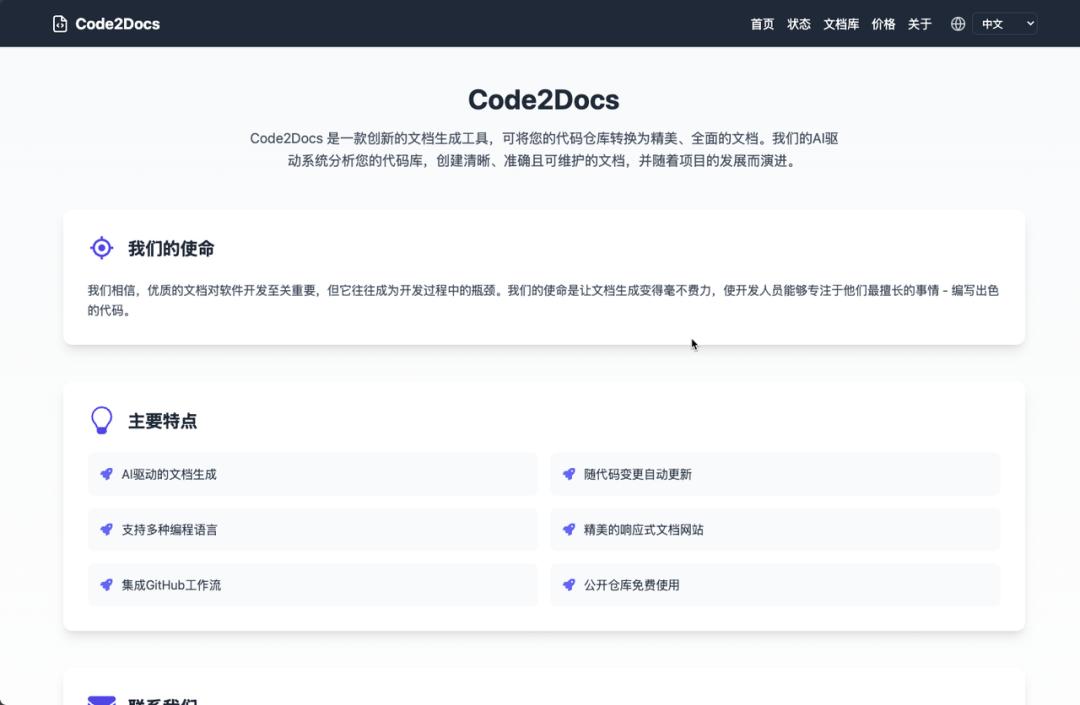
Task: Open the 首页 navigation link
Action: point(762,24)
